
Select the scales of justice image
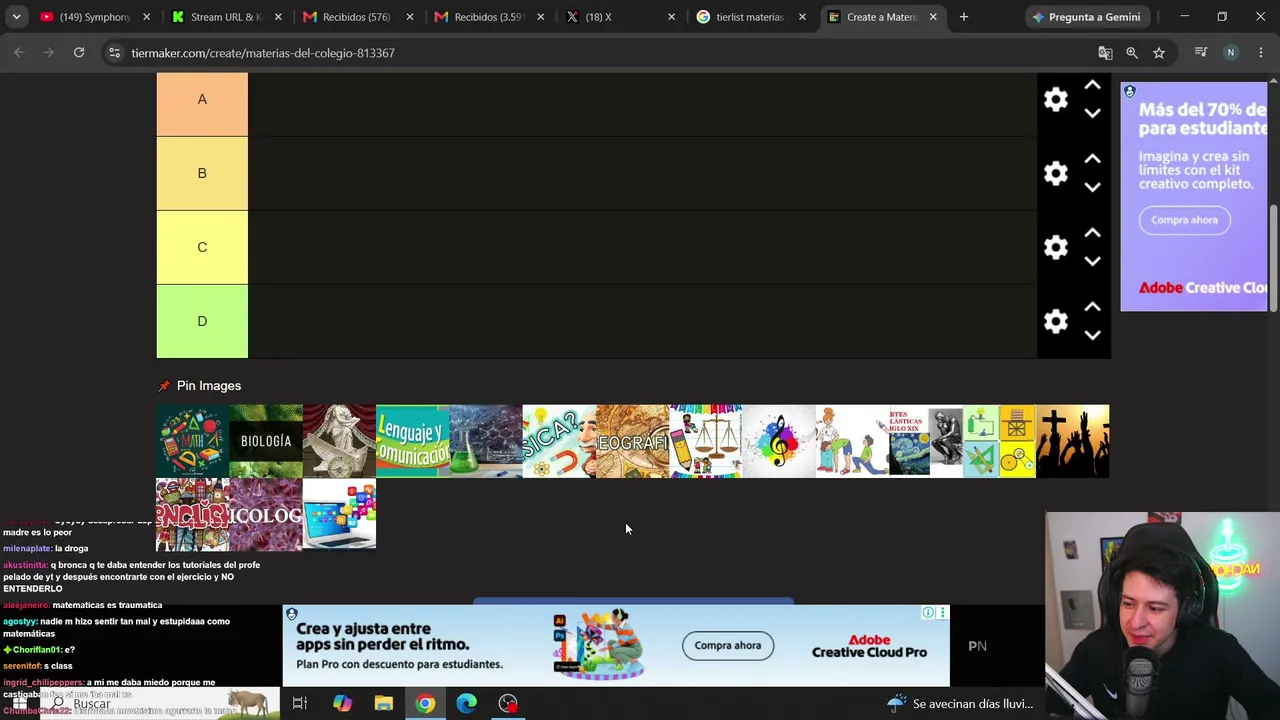pos(706,441)
